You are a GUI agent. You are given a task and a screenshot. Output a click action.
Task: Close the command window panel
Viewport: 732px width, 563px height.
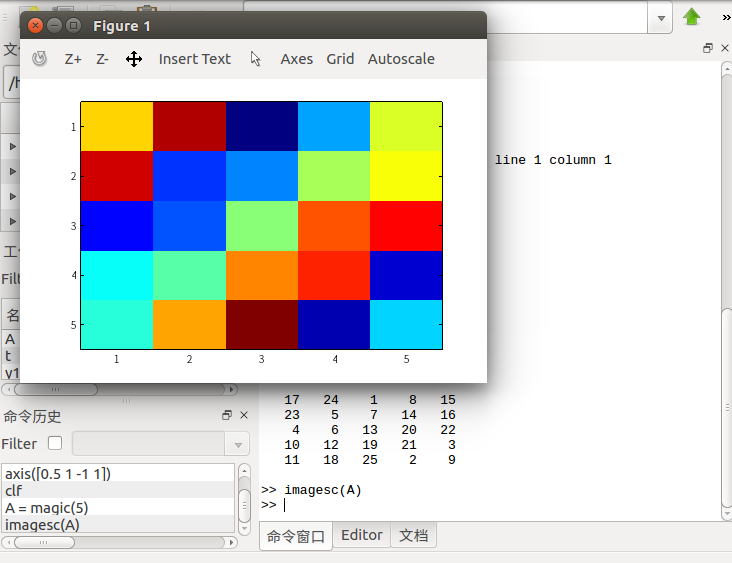tap(725, 48)
